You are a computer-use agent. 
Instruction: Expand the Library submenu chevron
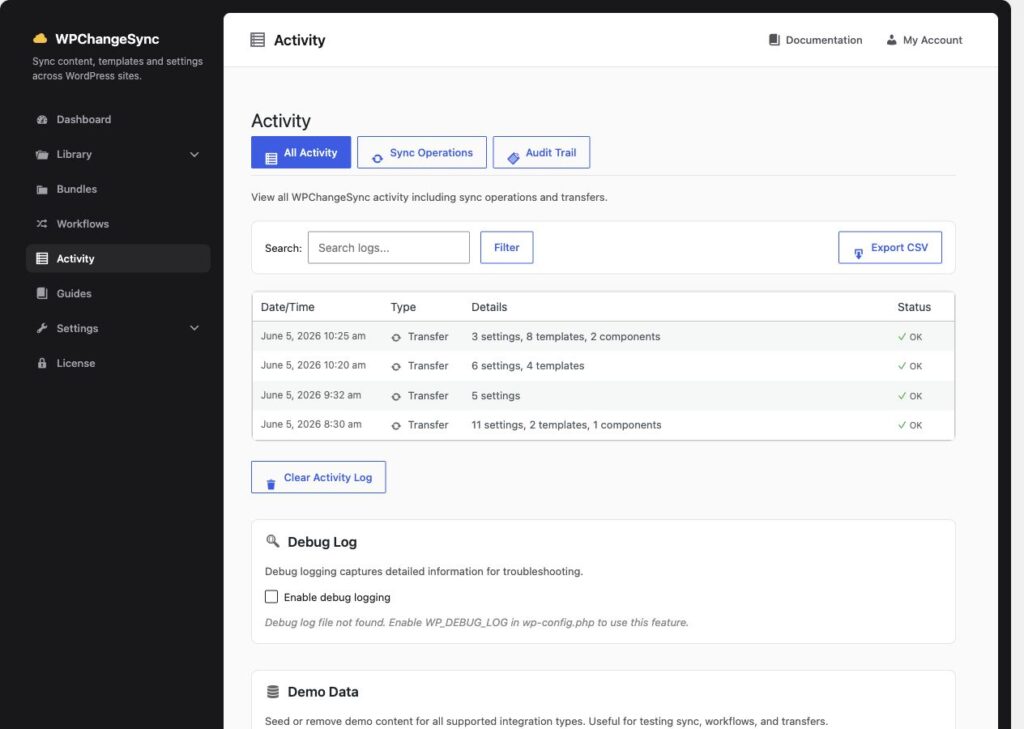click(x=194, y=155)
